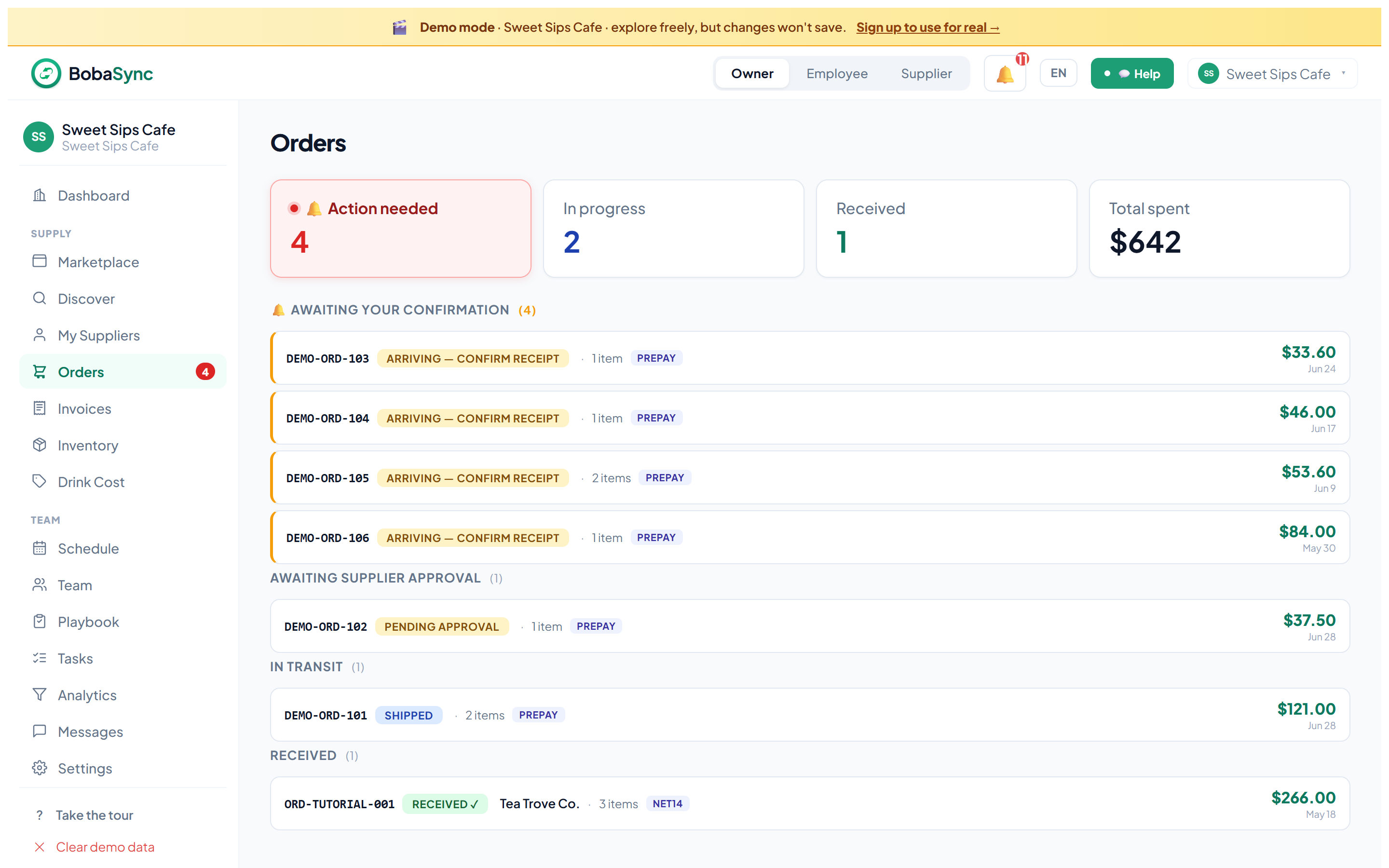This screenshot has height=868, width=1389.
Task: Click the demo mode clapperboard icon
Action: coord(399,27)
